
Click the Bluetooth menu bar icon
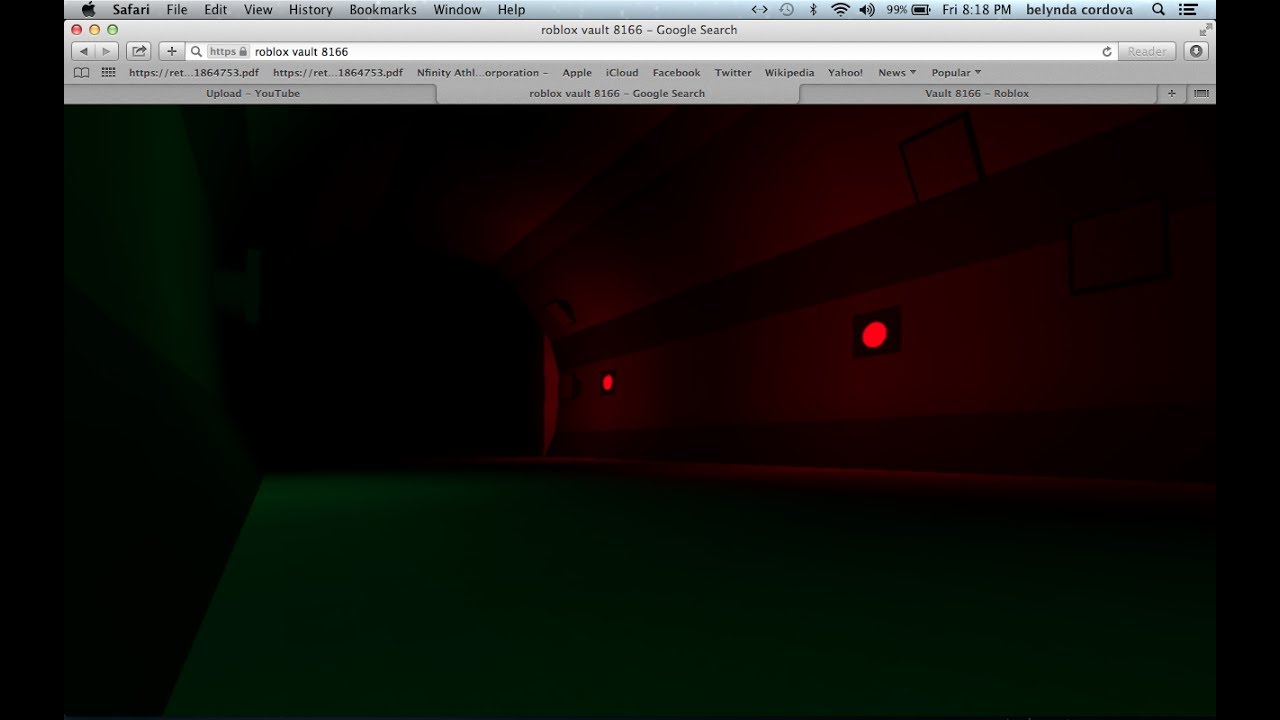813,9
